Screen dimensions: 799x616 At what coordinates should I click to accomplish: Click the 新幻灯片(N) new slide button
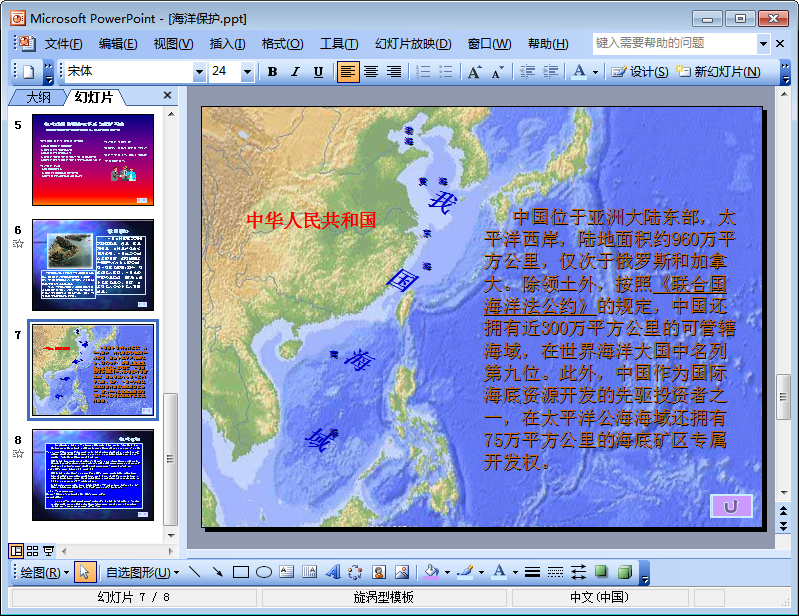[718, 72]
